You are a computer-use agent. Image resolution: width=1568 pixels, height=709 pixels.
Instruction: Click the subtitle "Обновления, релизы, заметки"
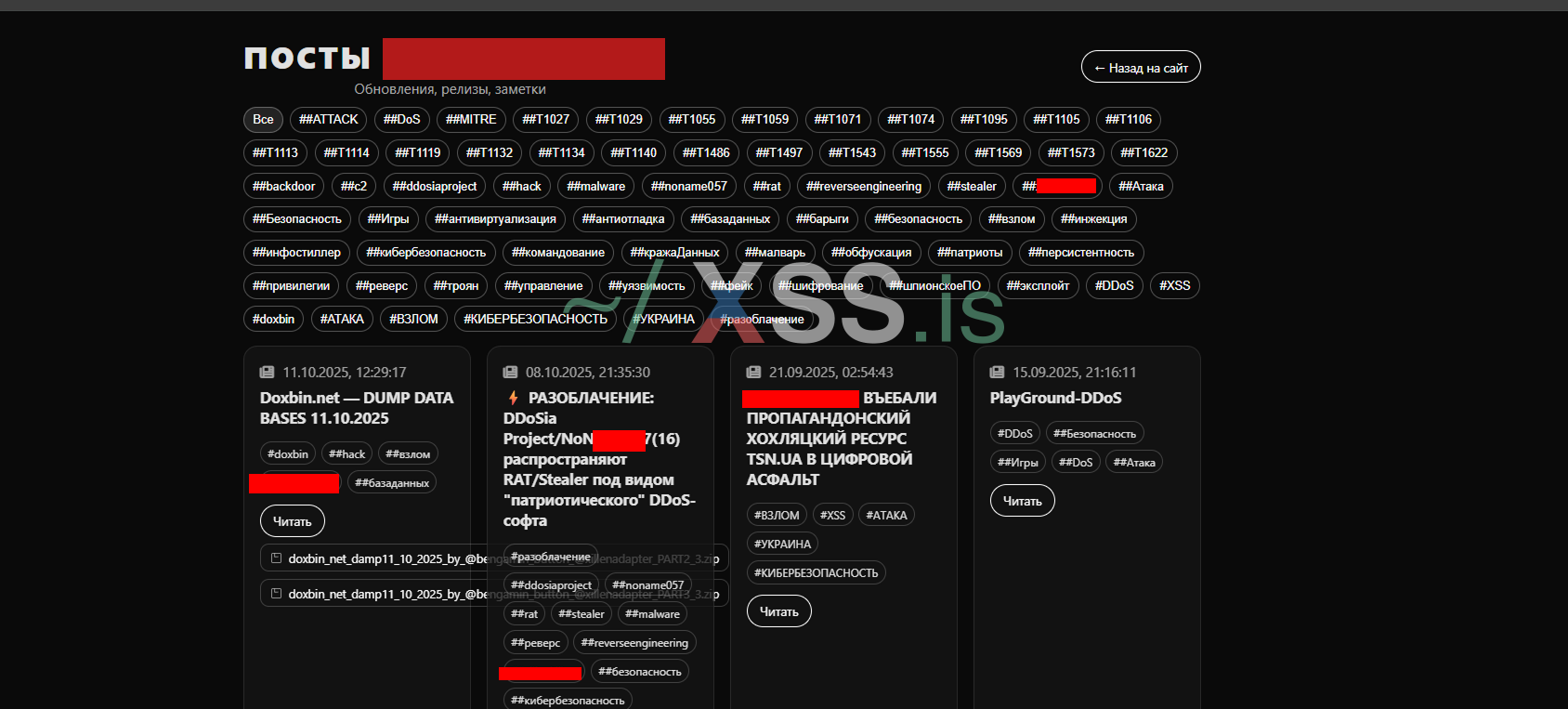click(x=450, y=89)
